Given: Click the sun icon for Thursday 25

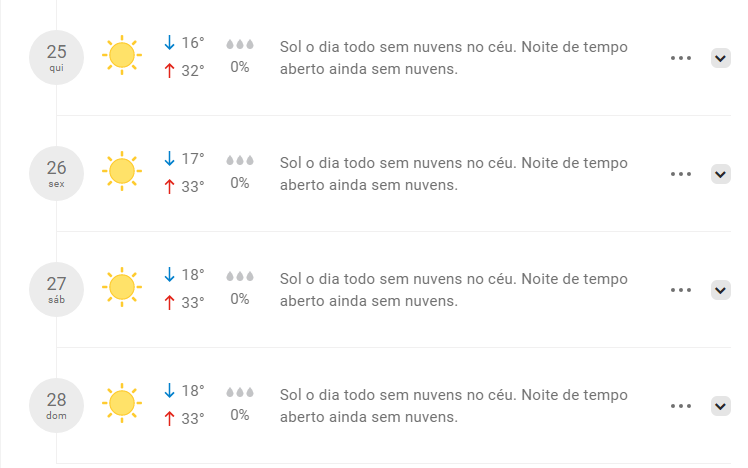Looking at the screenshot, I should 122,56.
